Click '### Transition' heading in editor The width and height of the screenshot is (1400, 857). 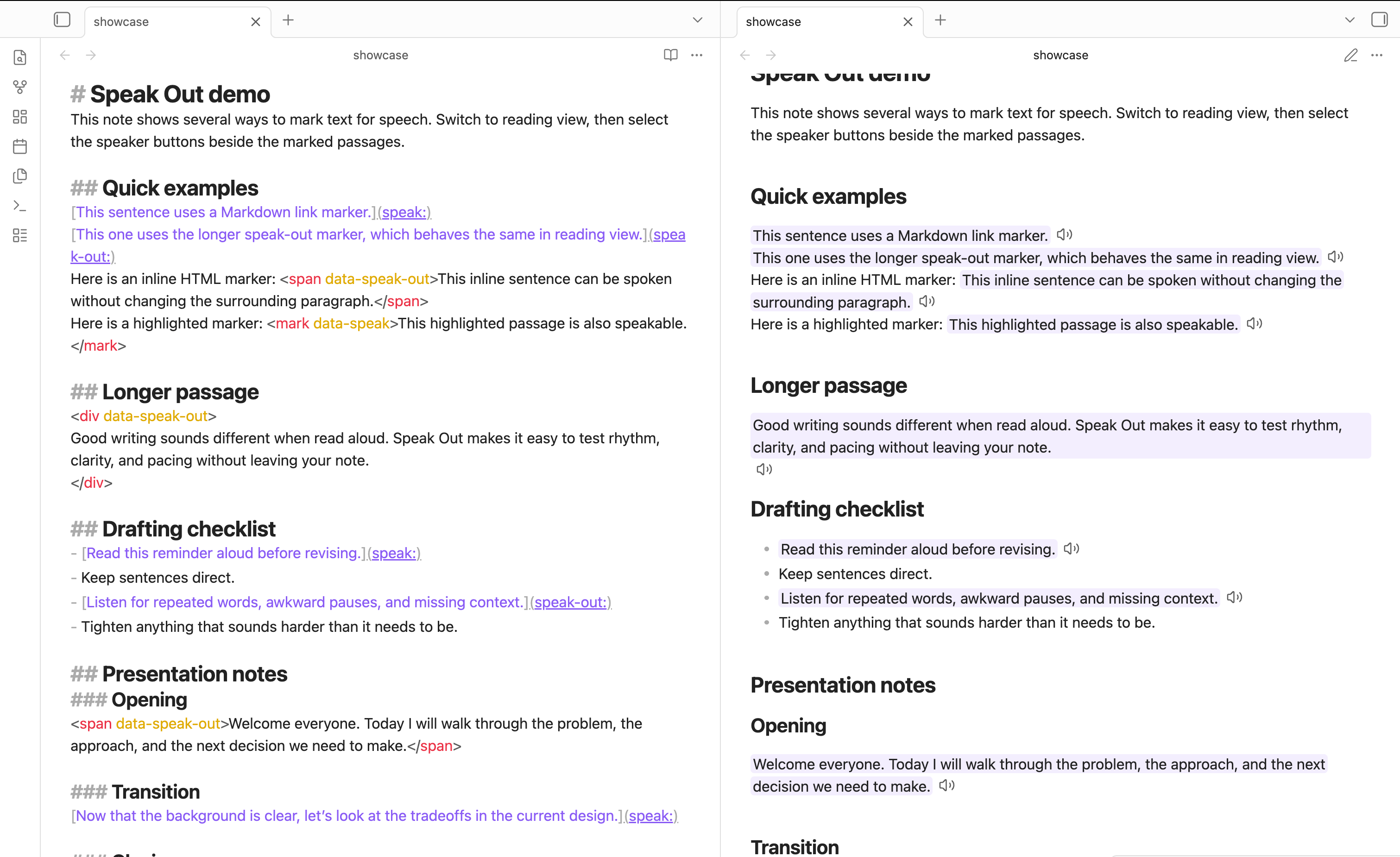135,792
